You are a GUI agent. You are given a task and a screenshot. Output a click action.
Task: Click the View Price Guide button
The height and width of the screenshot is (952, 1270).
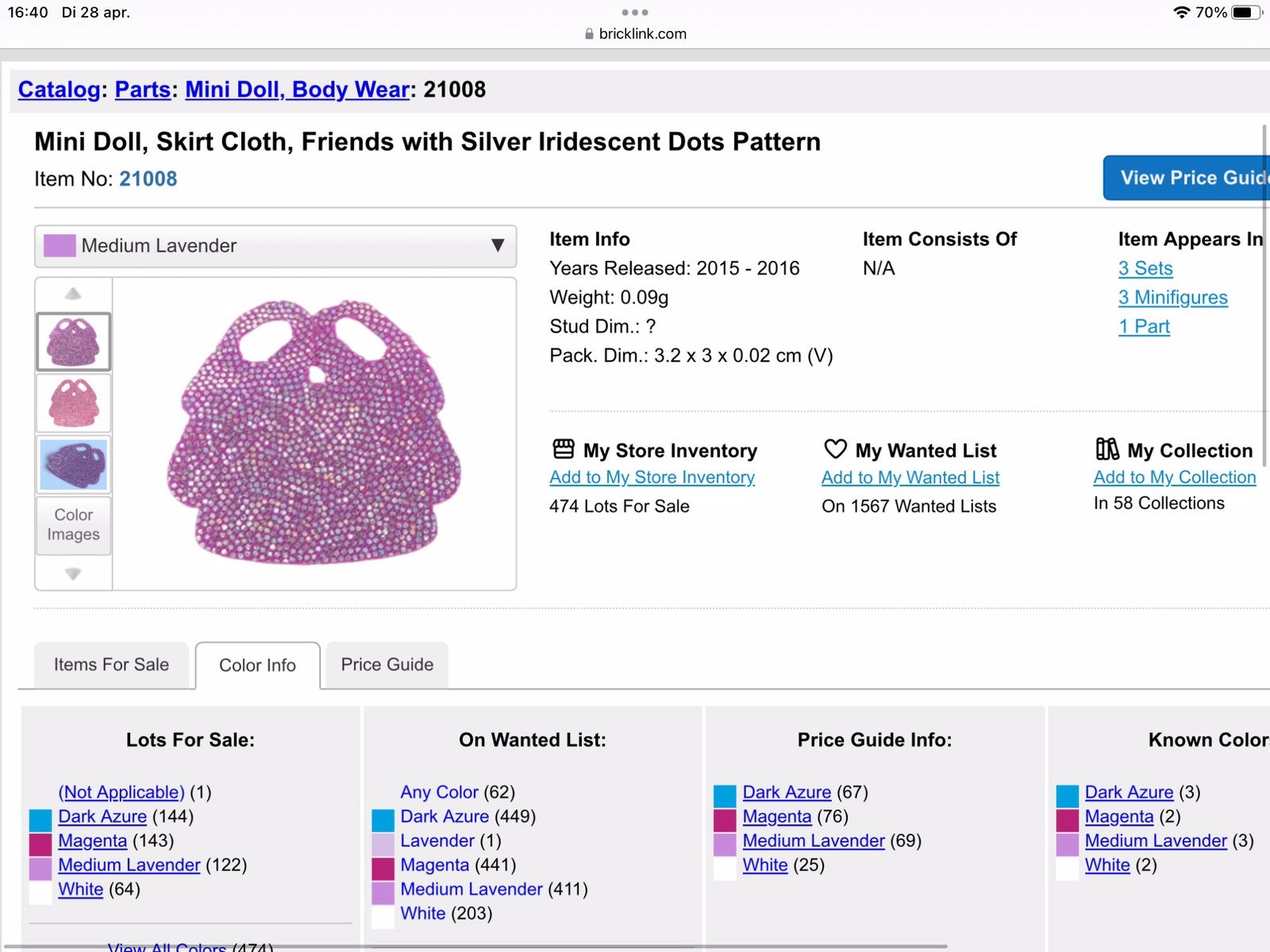pyautogui.click(x=1187, y=178)
